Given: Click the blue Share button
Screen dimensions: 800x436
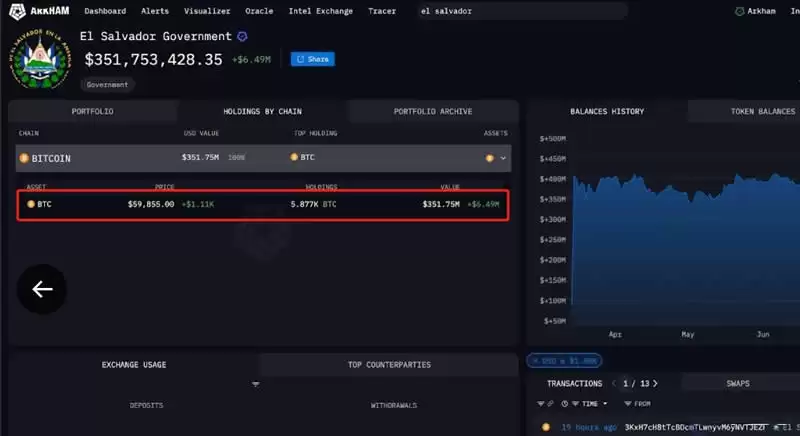Looking at the screenshot, I should pos(313,59).
